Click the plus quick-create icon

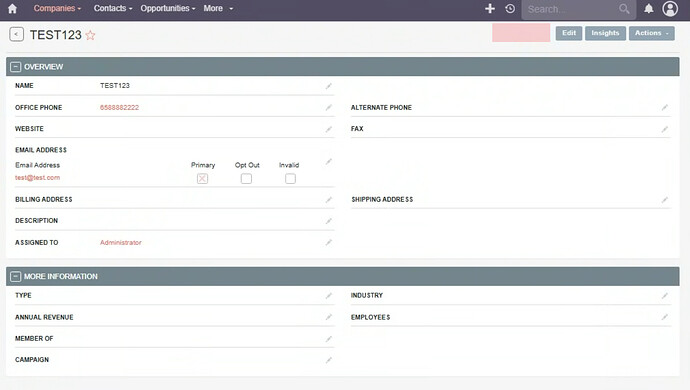(x=490, y=8)
